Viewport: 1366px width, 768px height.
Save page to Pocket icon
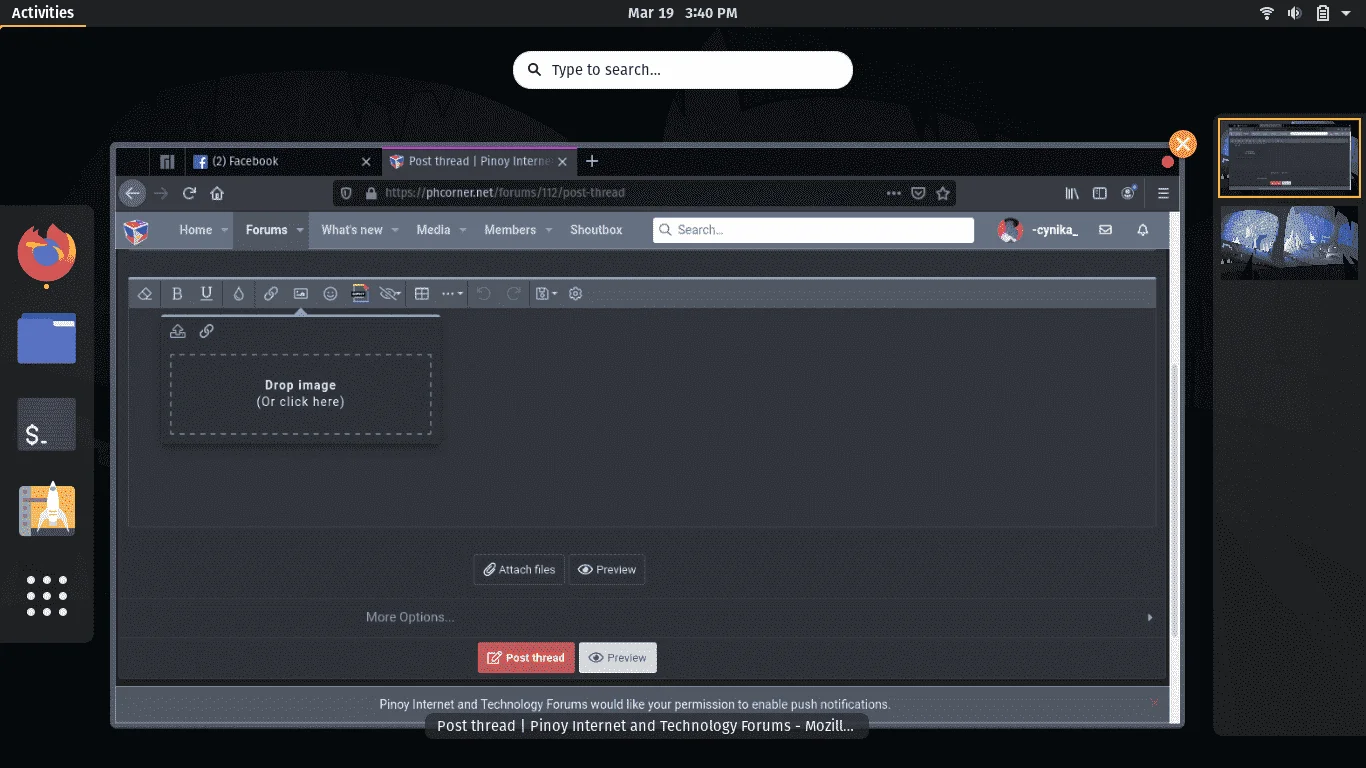point(918,193)
